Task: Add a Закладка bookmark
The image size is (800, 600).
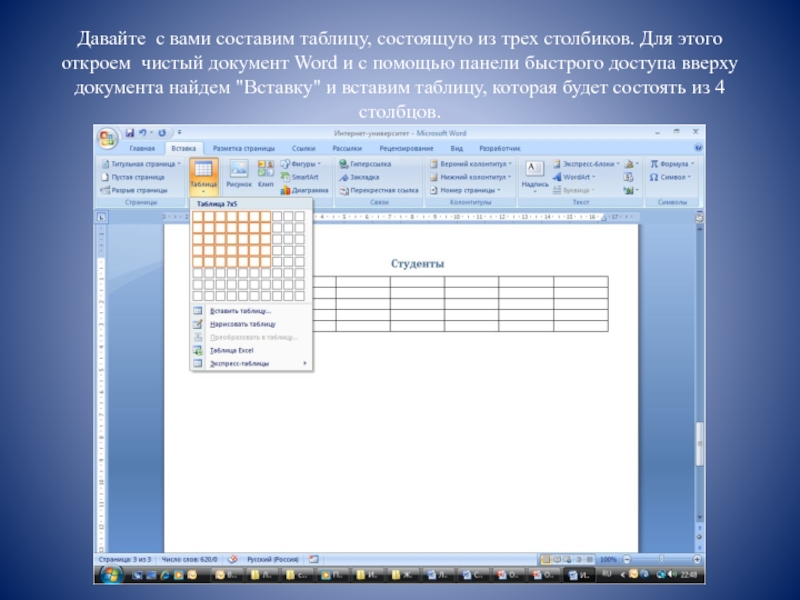Action: click(x=359, y=177)
